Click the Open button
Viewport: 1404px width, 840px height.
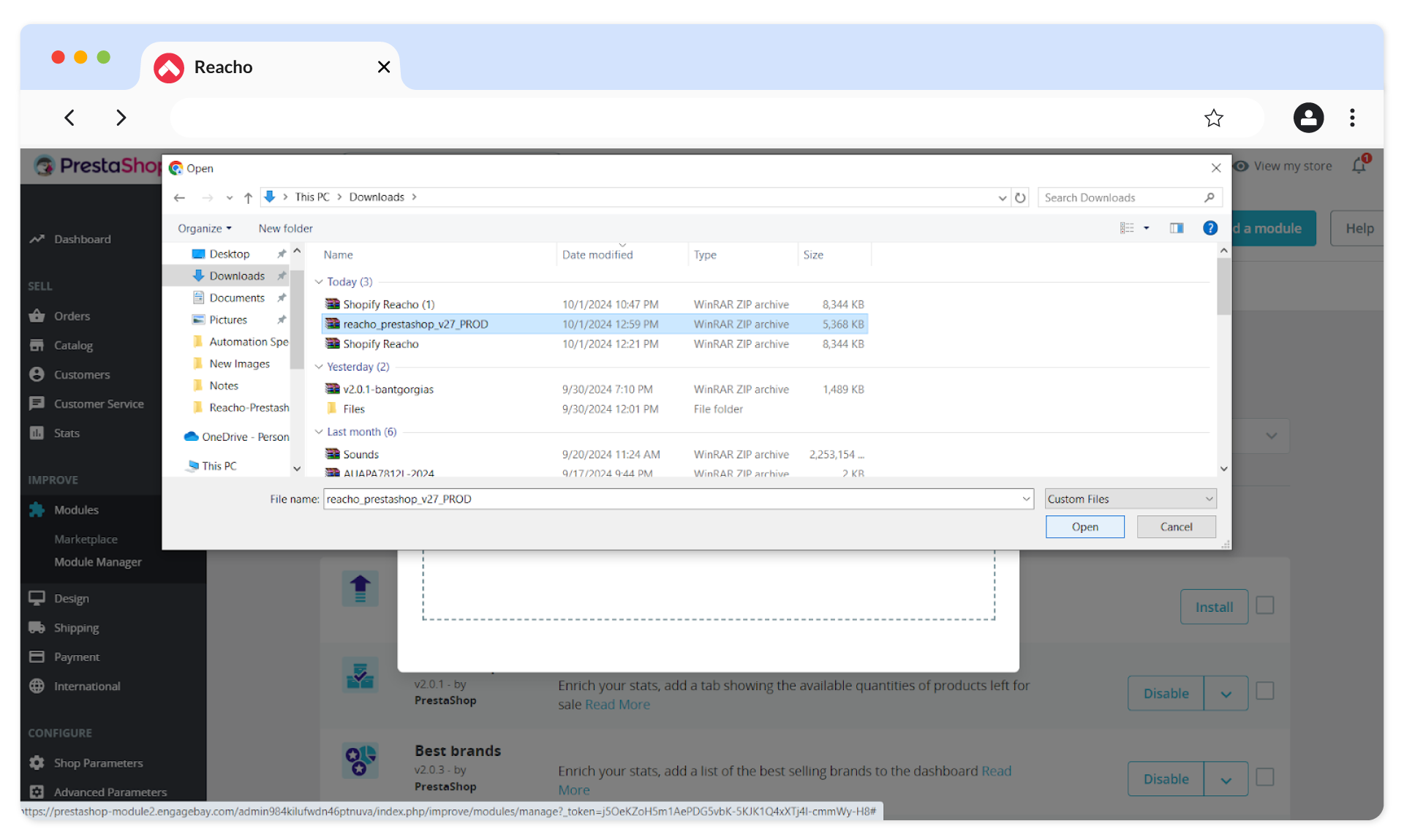(x=1084, y=526)
